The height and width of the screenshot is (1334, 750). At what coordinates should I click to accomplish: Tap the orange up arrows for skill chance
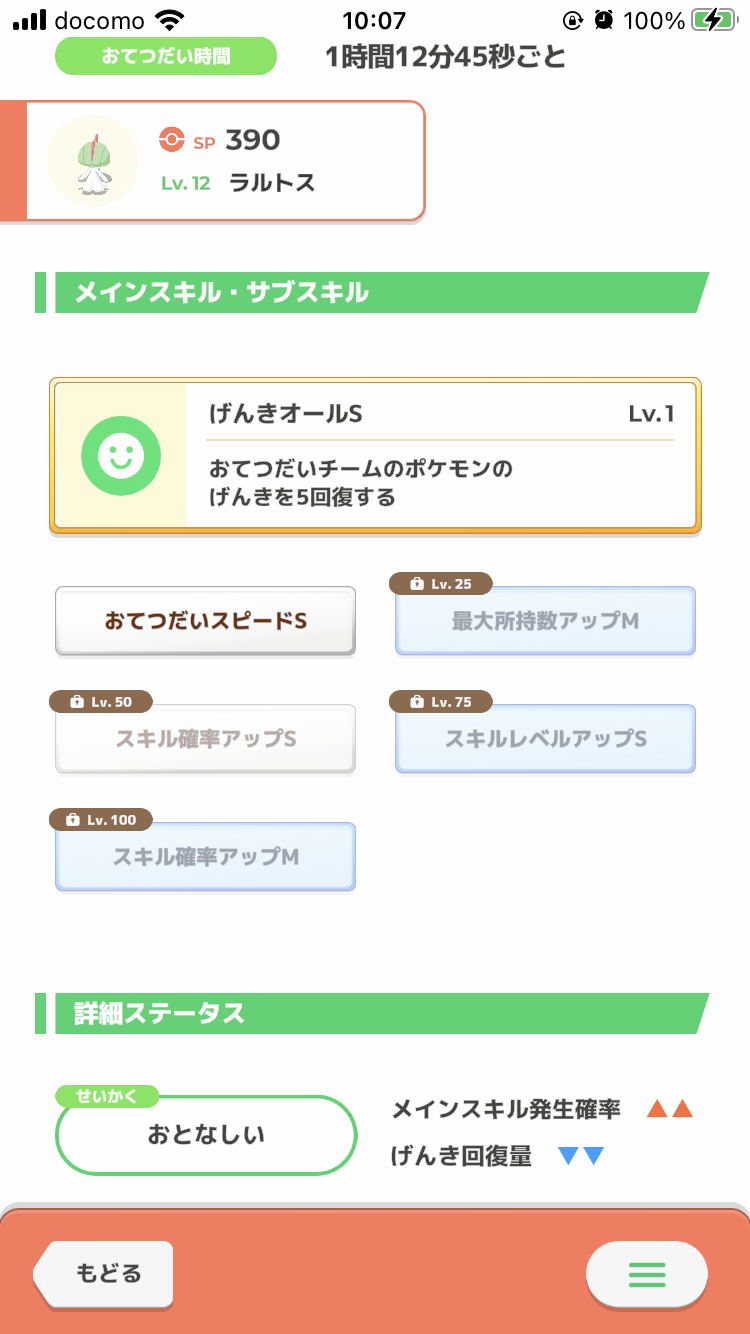669,1109
